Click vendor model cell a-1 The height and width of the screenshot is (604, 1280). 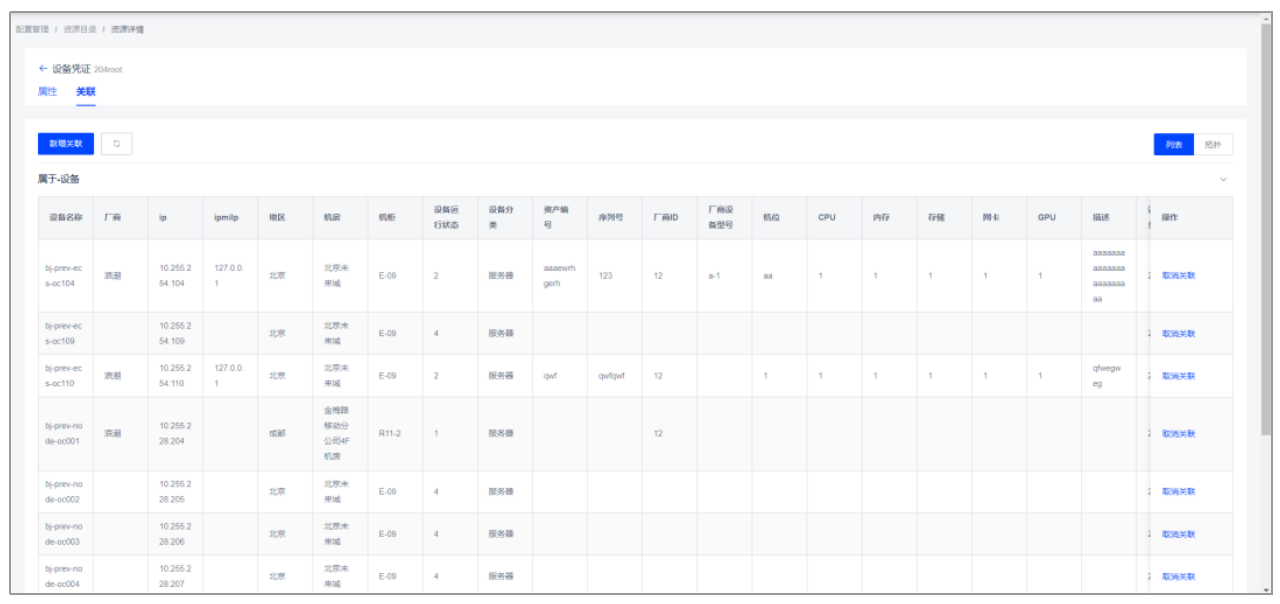(714, 275)
